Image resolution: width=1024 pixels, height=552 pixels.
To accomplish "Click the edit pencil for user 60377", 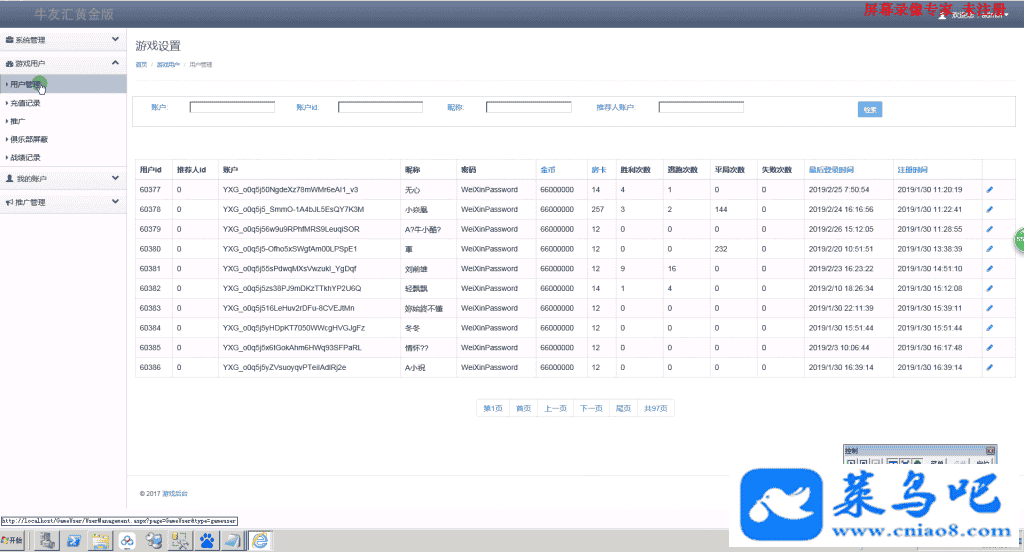I will pos(989,189).
